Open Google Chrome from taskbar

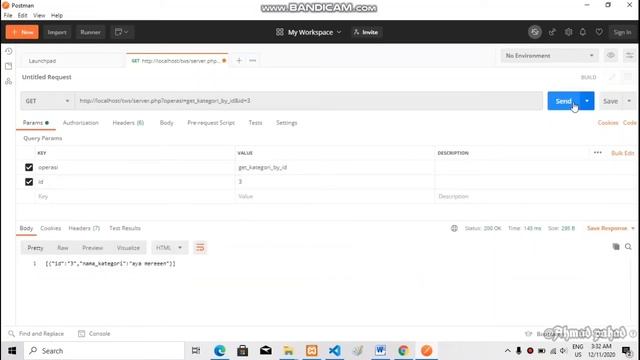pos(403,351)
